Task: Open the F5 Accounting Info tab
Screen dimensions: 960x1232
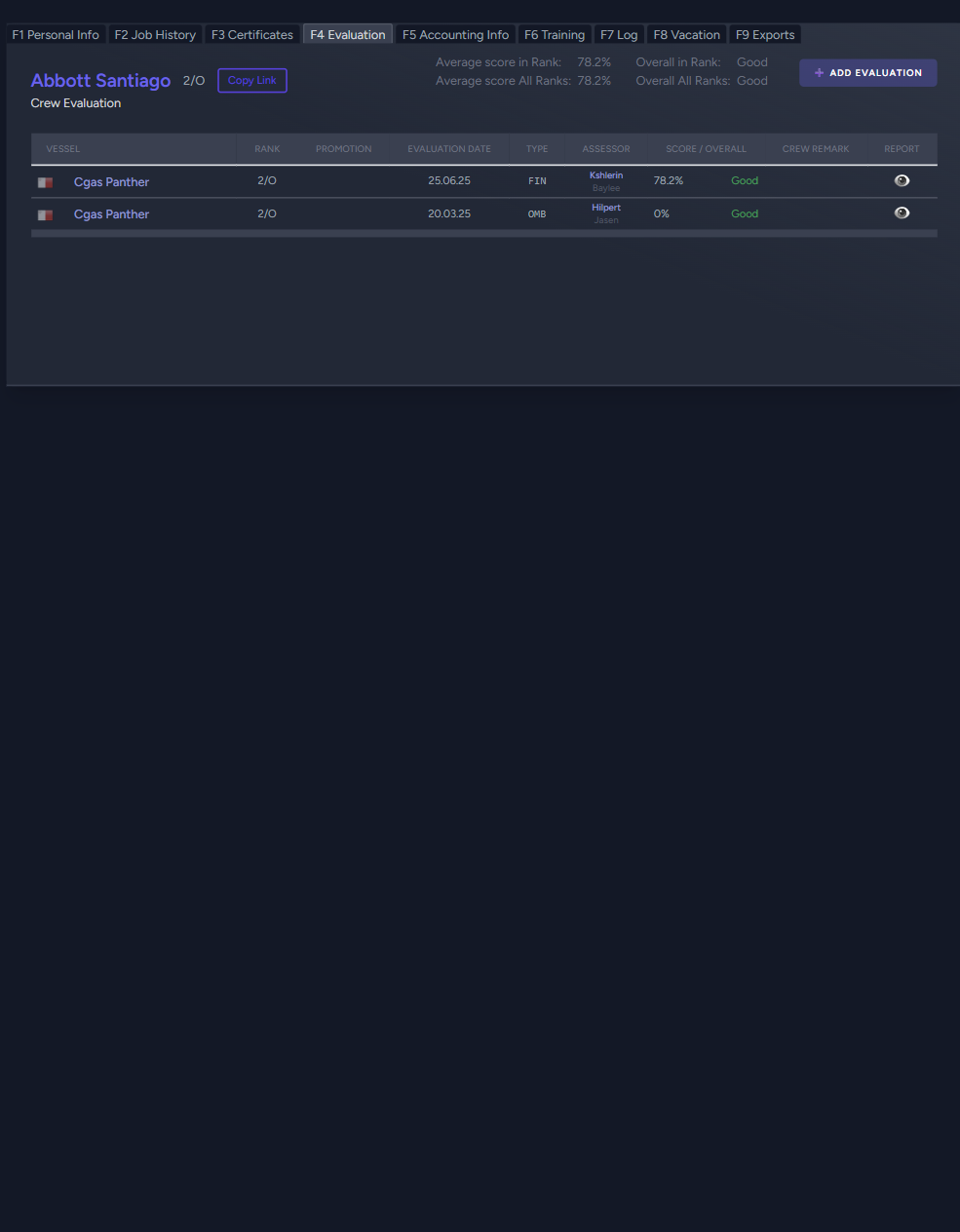Action: [455, 35]
